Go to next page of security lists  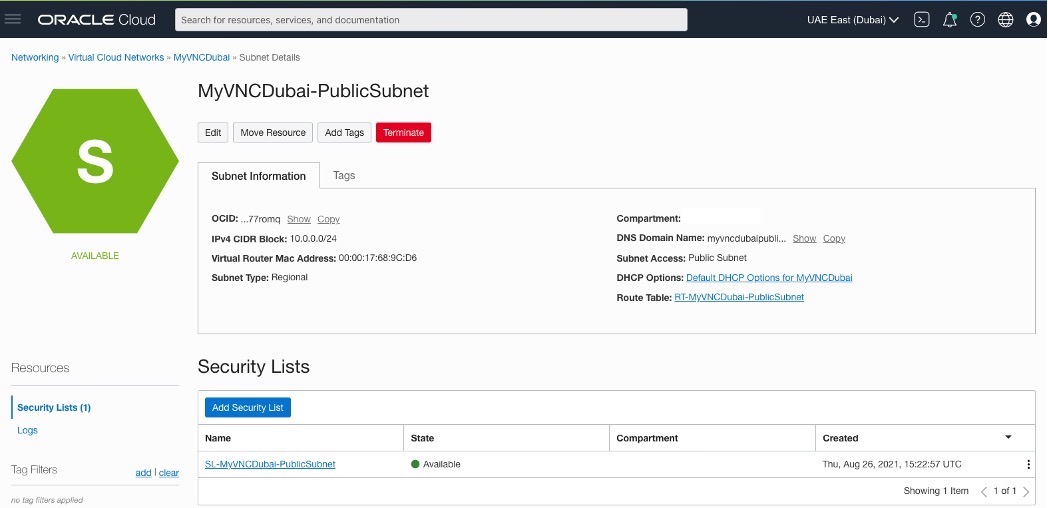(x=1026, y=491)
